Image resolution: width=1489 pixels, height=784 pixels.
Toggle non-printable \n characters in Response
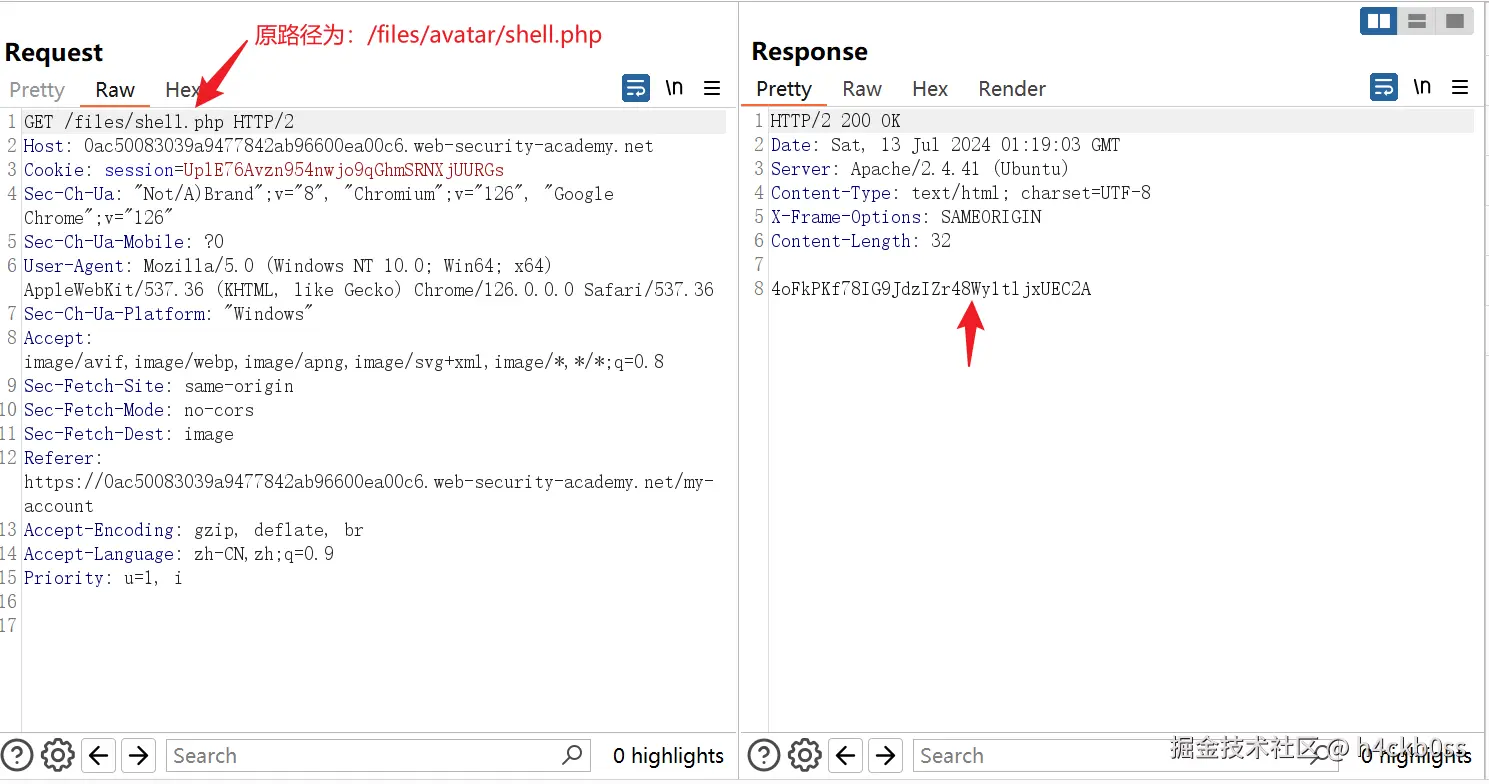coord(1423,87)
